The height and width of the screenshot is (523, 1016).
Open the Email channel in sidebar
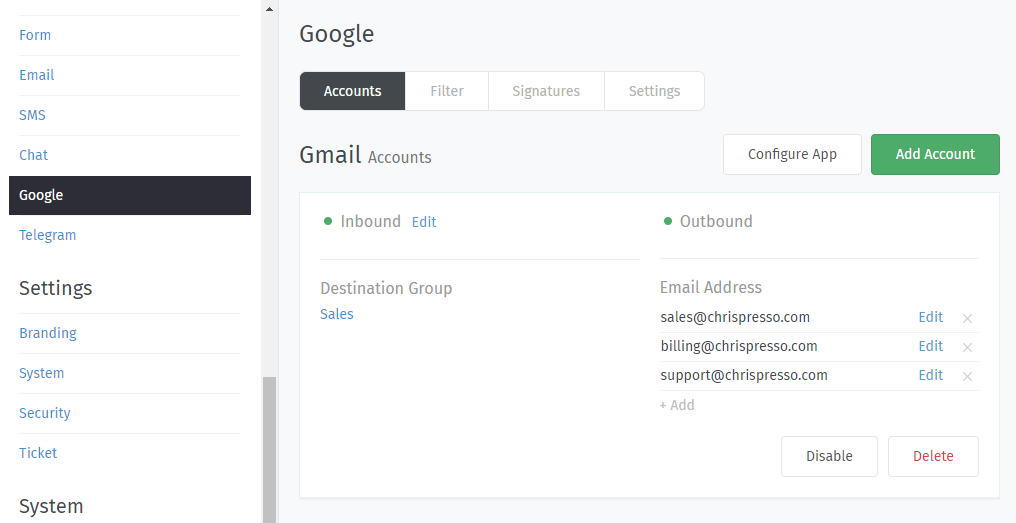click(37, 75)
